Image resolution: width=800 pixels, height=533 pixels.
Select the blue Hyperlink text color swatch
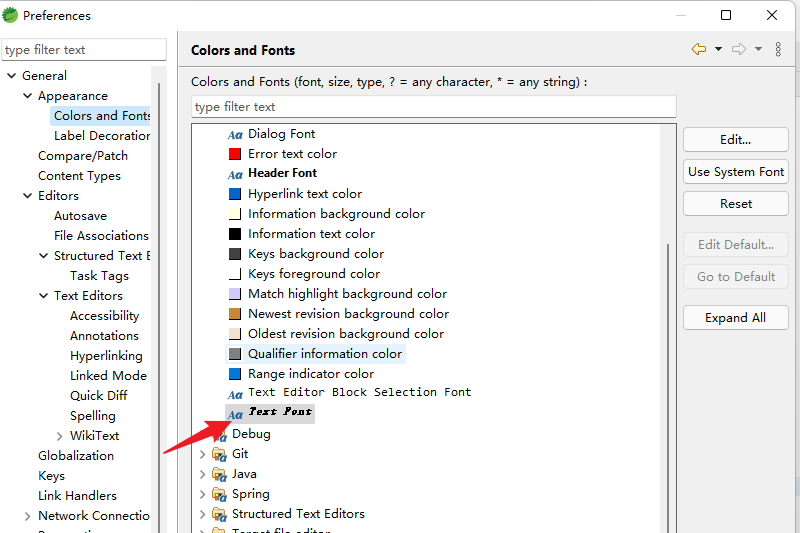coord(235,194)
